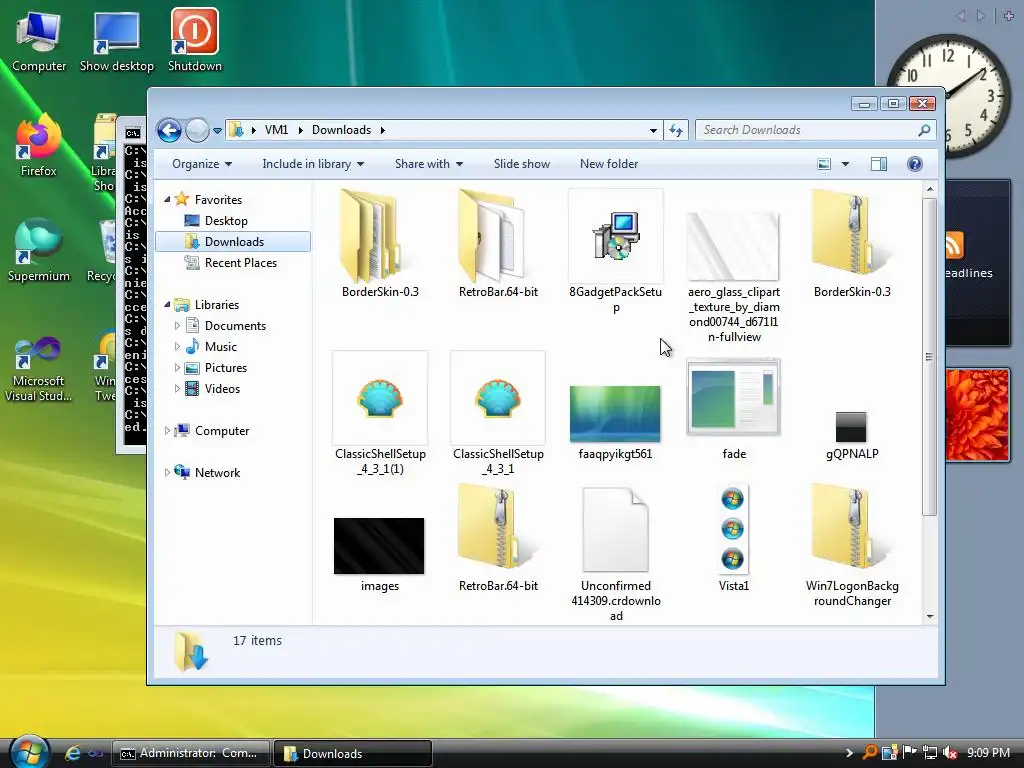Expand the Documents library

pos(177,326)
